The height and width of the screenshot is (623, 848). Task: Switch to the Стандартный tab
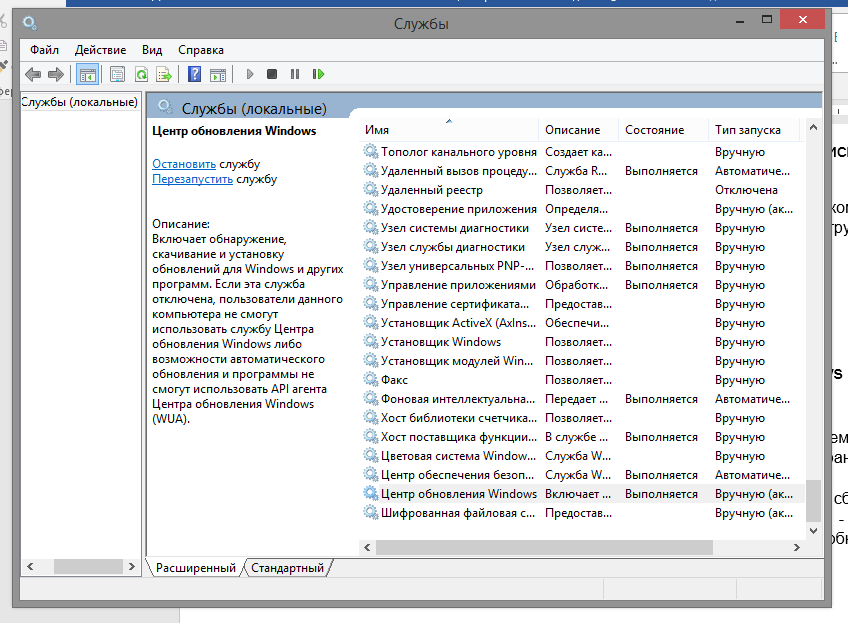(287, 568)
